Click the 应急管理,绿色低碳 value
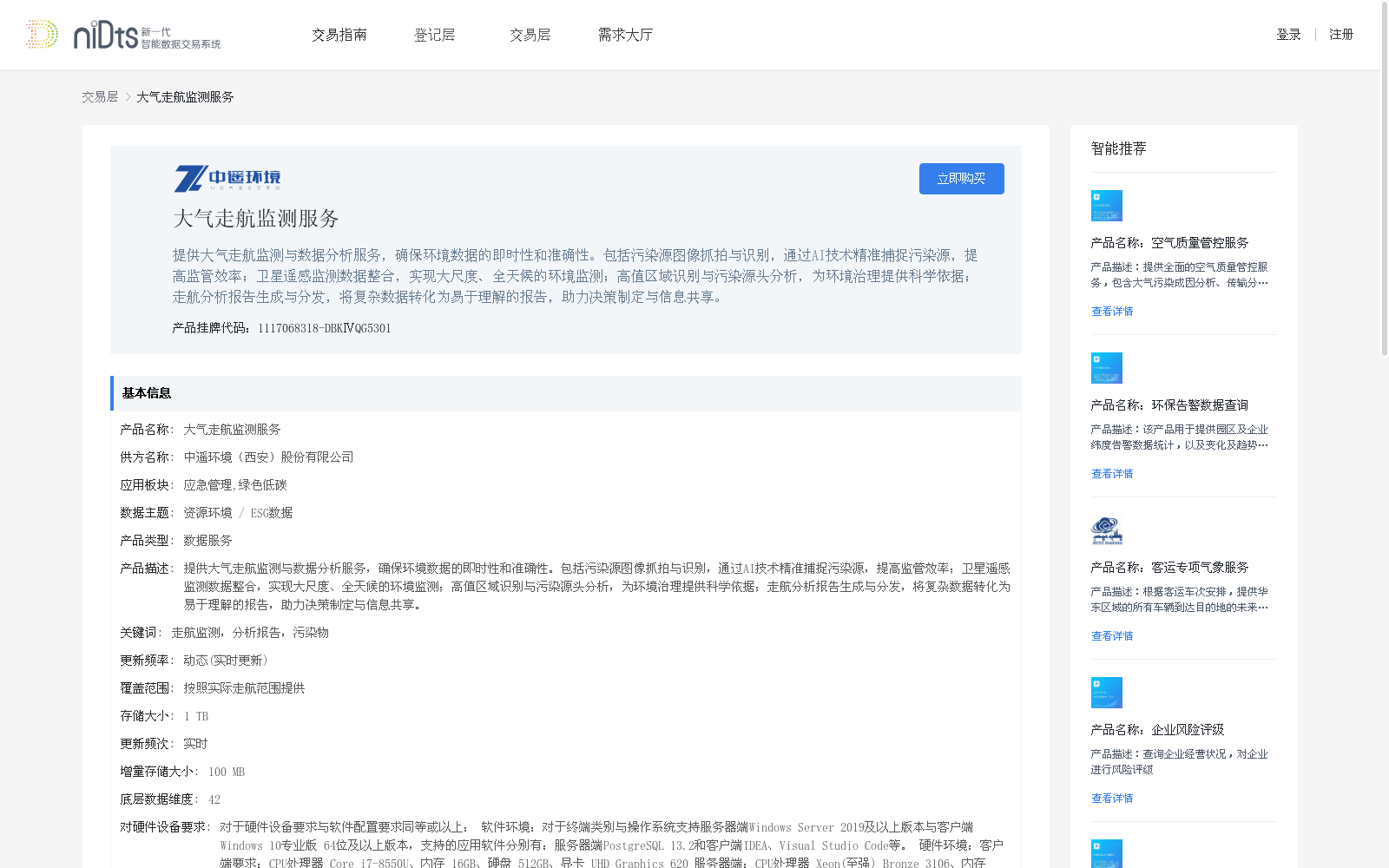The width and height of the screenshot is (1389, 868). point(234,485)
